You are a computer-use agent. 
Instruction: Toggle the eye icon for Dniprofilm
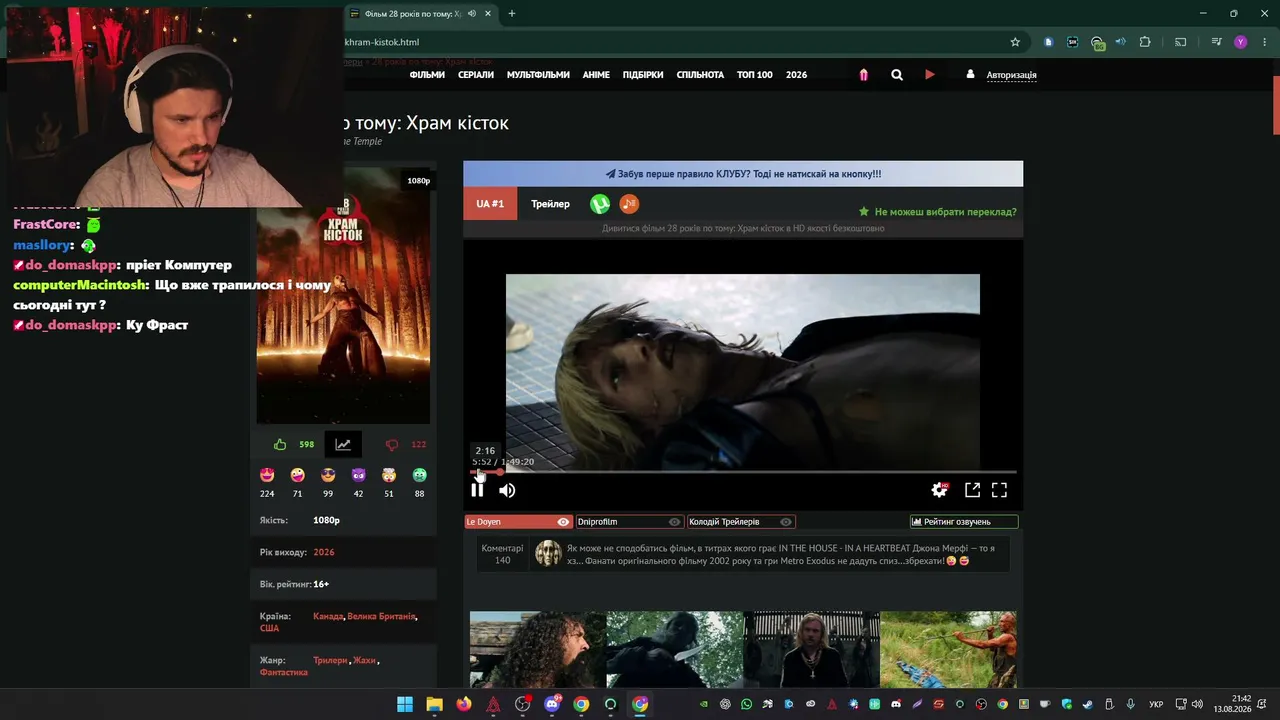pyautogui.click(x=674, y=522)
